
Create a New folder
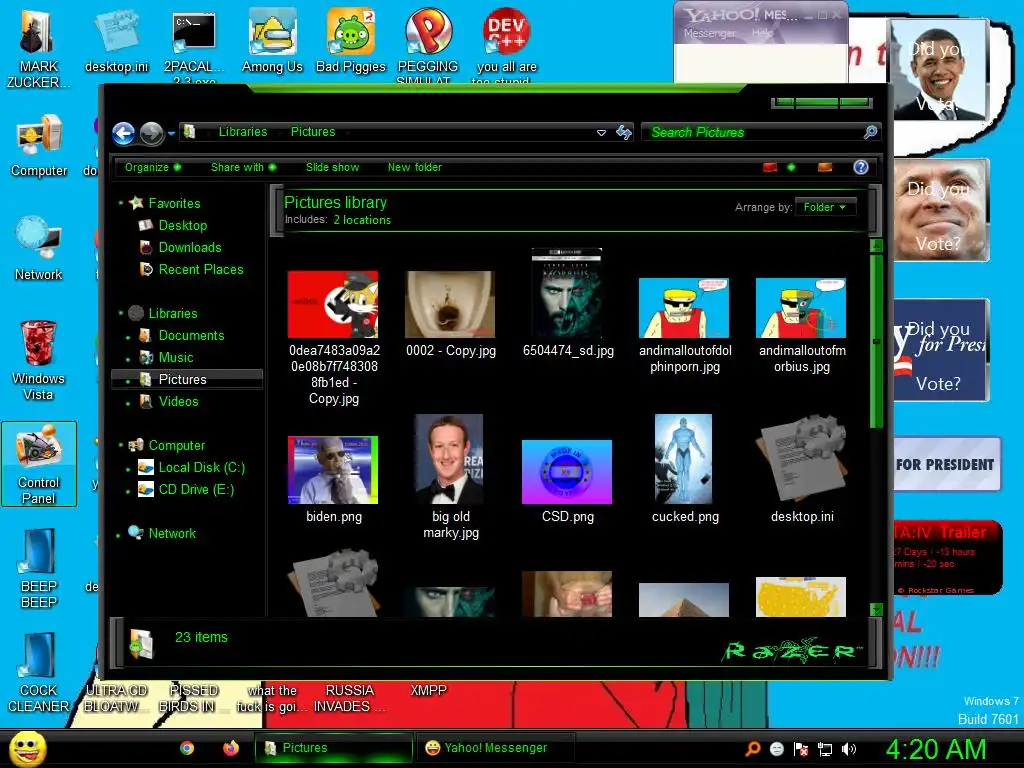pyautogui.click(x=415, y=167)
